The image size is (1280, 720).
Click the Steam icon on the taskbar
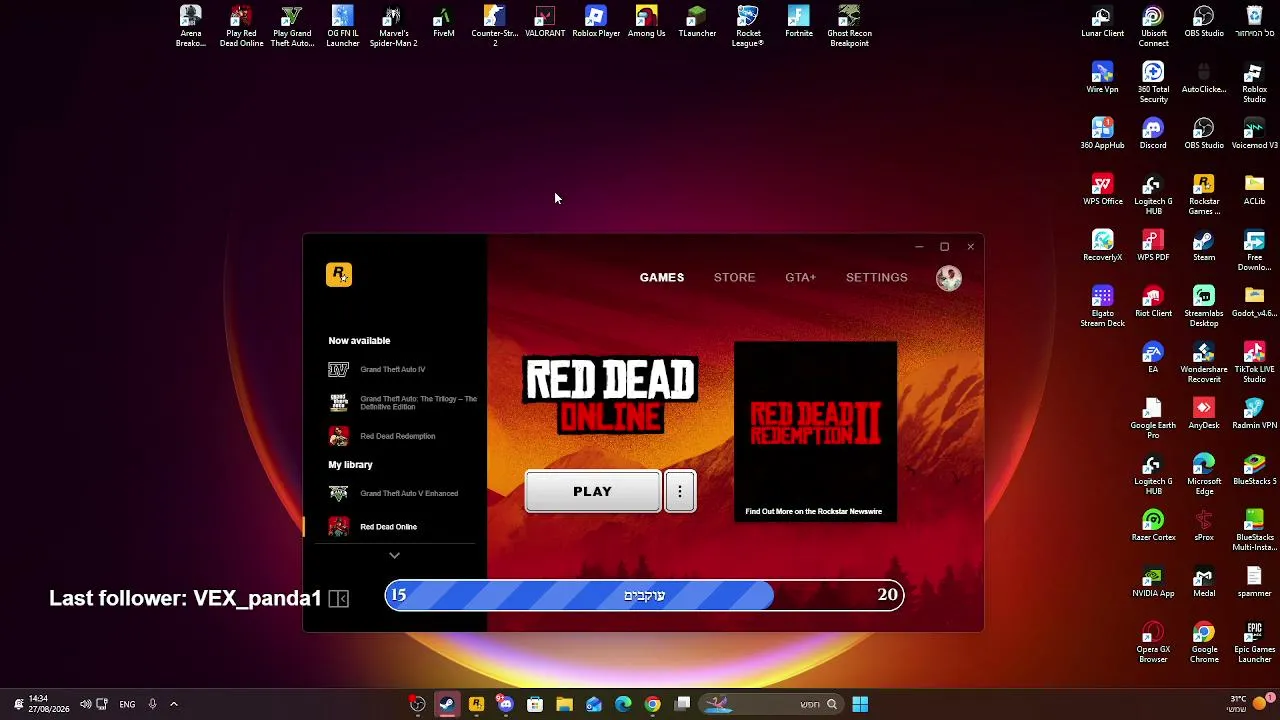point(447,704)
